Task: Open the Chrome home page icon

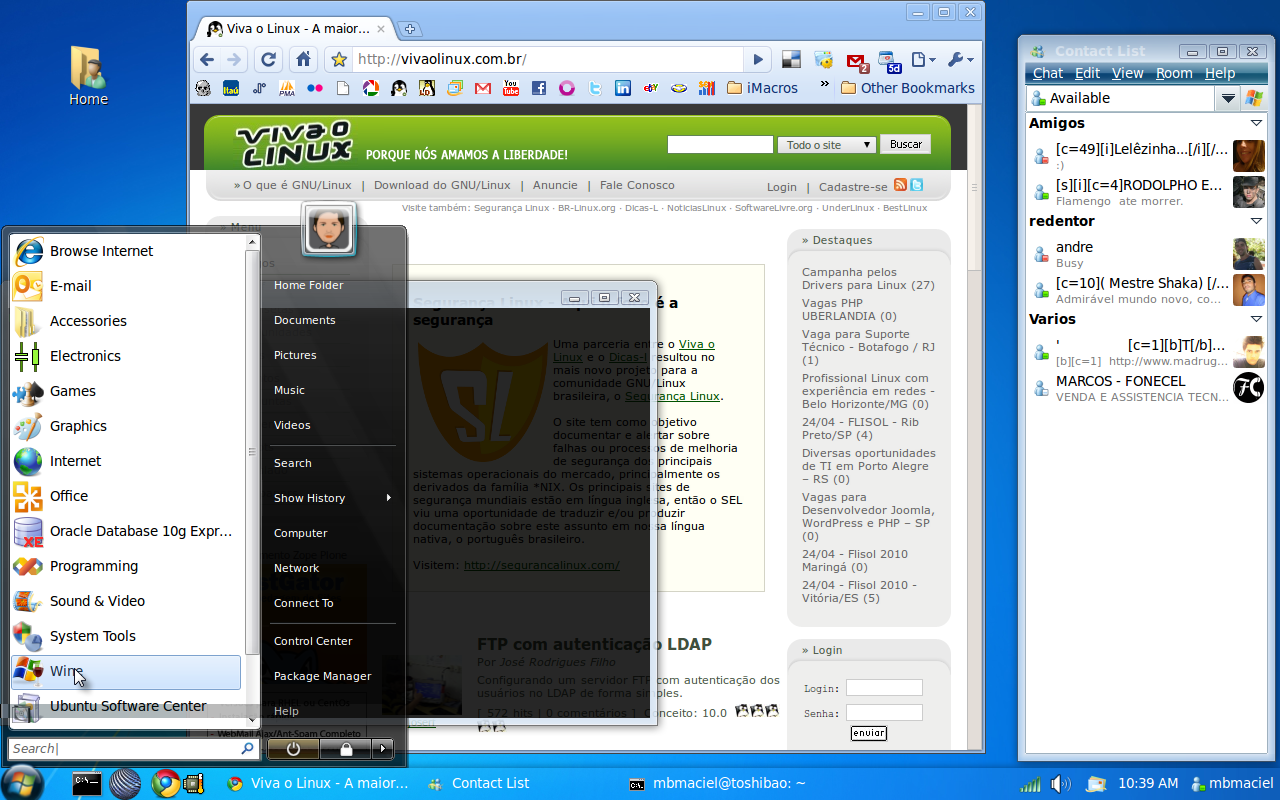Action: (303, 59)
